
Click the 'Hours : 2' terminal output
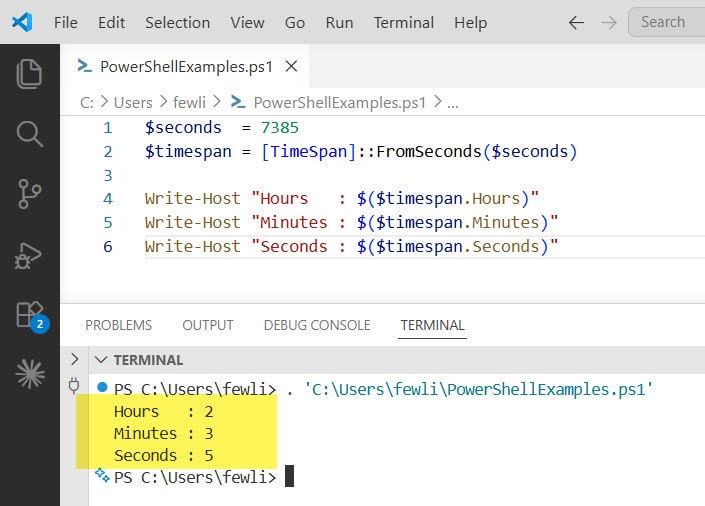click(x=164, y=412)
